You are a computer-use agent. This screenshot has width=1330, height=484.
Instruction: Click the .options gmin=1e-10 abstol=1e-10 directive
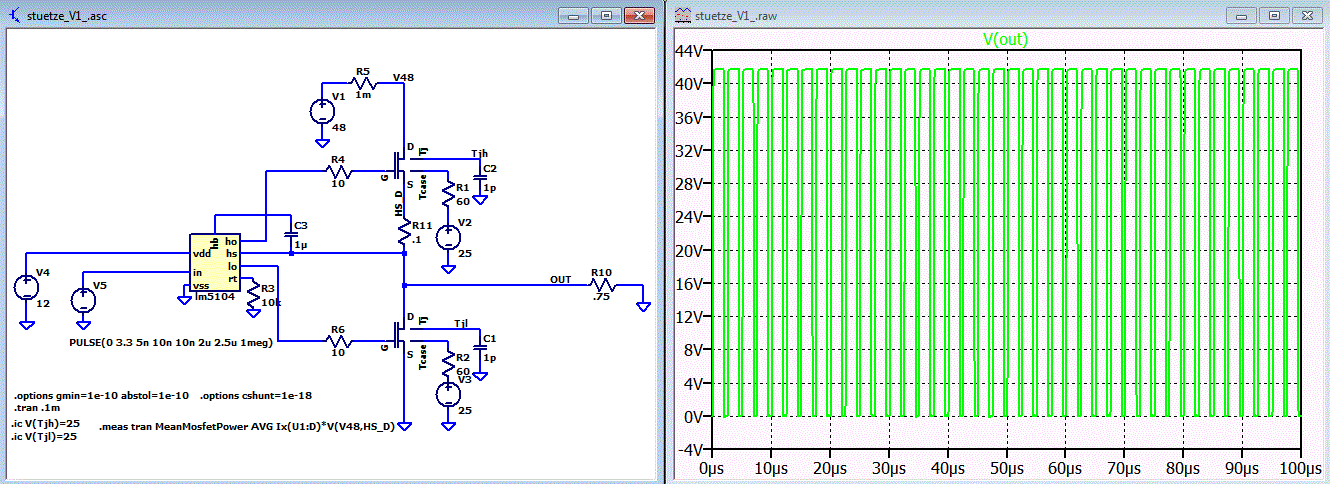(101, 395)
